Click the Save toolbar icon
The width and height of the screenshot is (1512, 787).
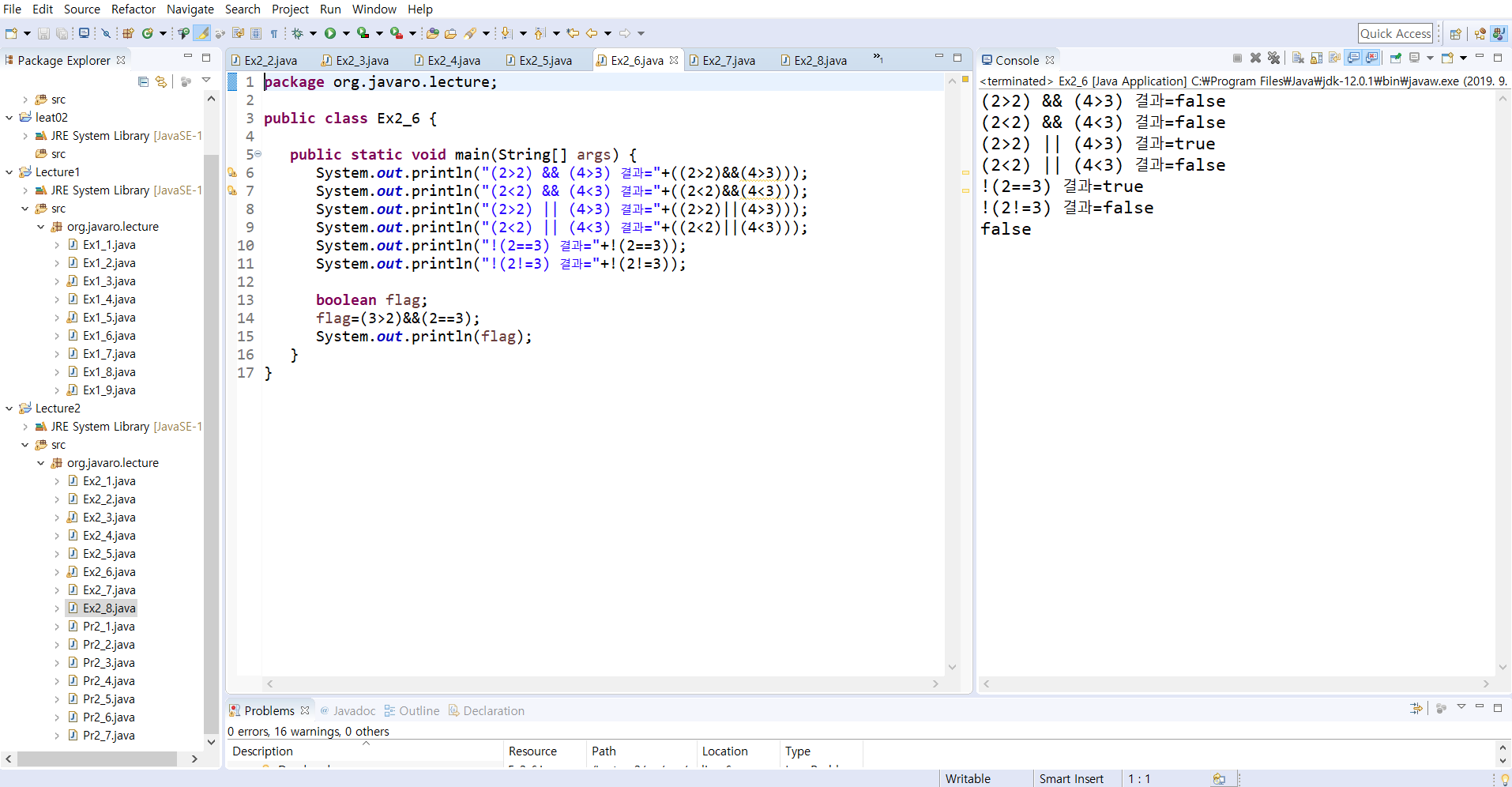click(x=43, y=33)
